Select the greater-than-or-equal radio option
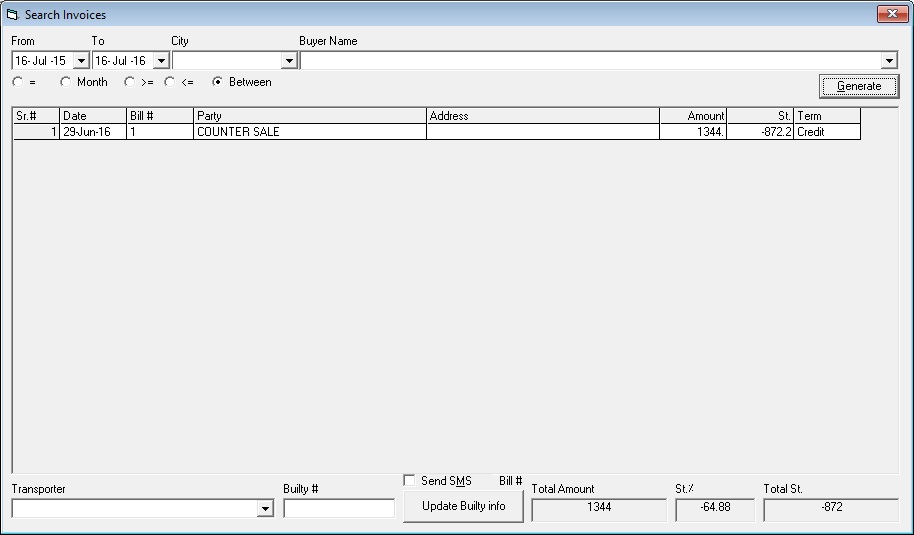Viewport: 914px width, 535px height. [x=129, y=82]
